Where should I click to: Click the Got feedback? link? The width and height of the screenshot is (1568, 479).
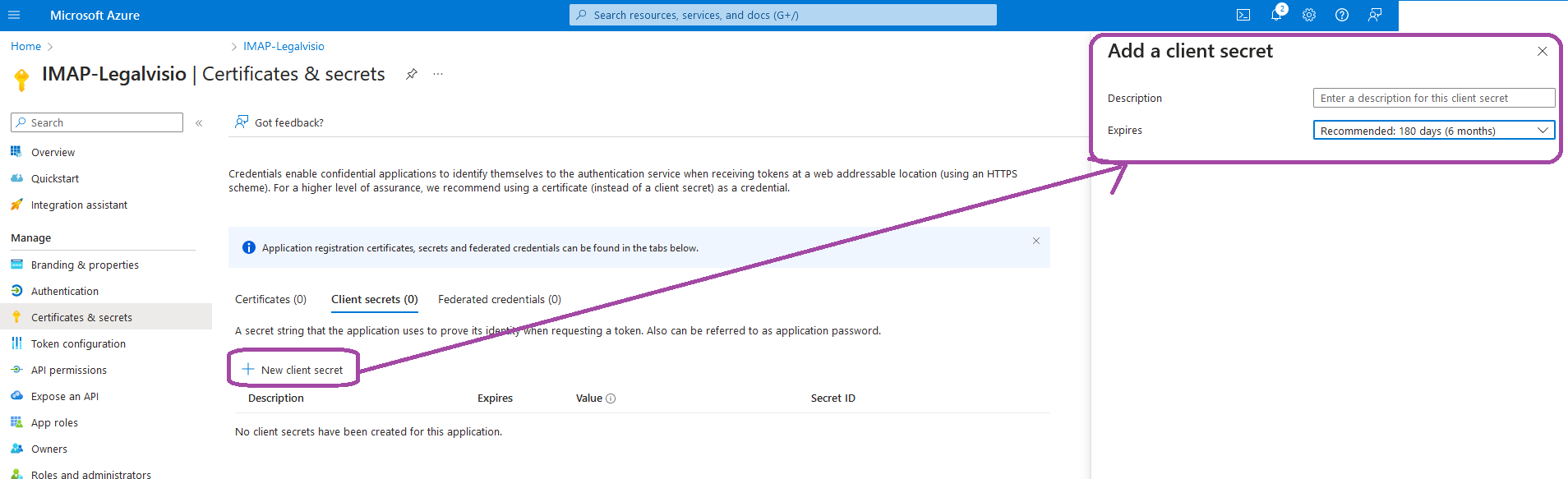[x=289, y=122]
